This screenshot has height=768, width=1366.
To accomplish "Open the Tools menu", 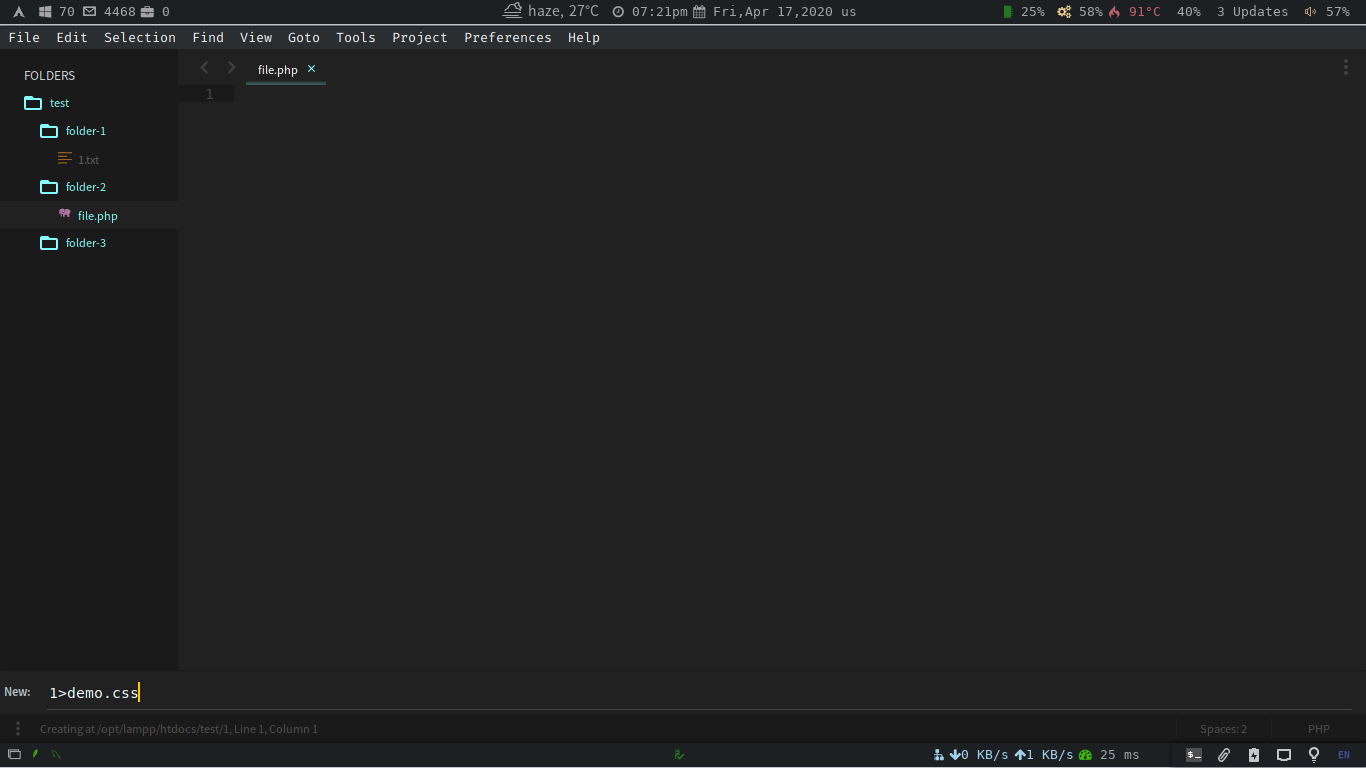I will coord(356,37).
